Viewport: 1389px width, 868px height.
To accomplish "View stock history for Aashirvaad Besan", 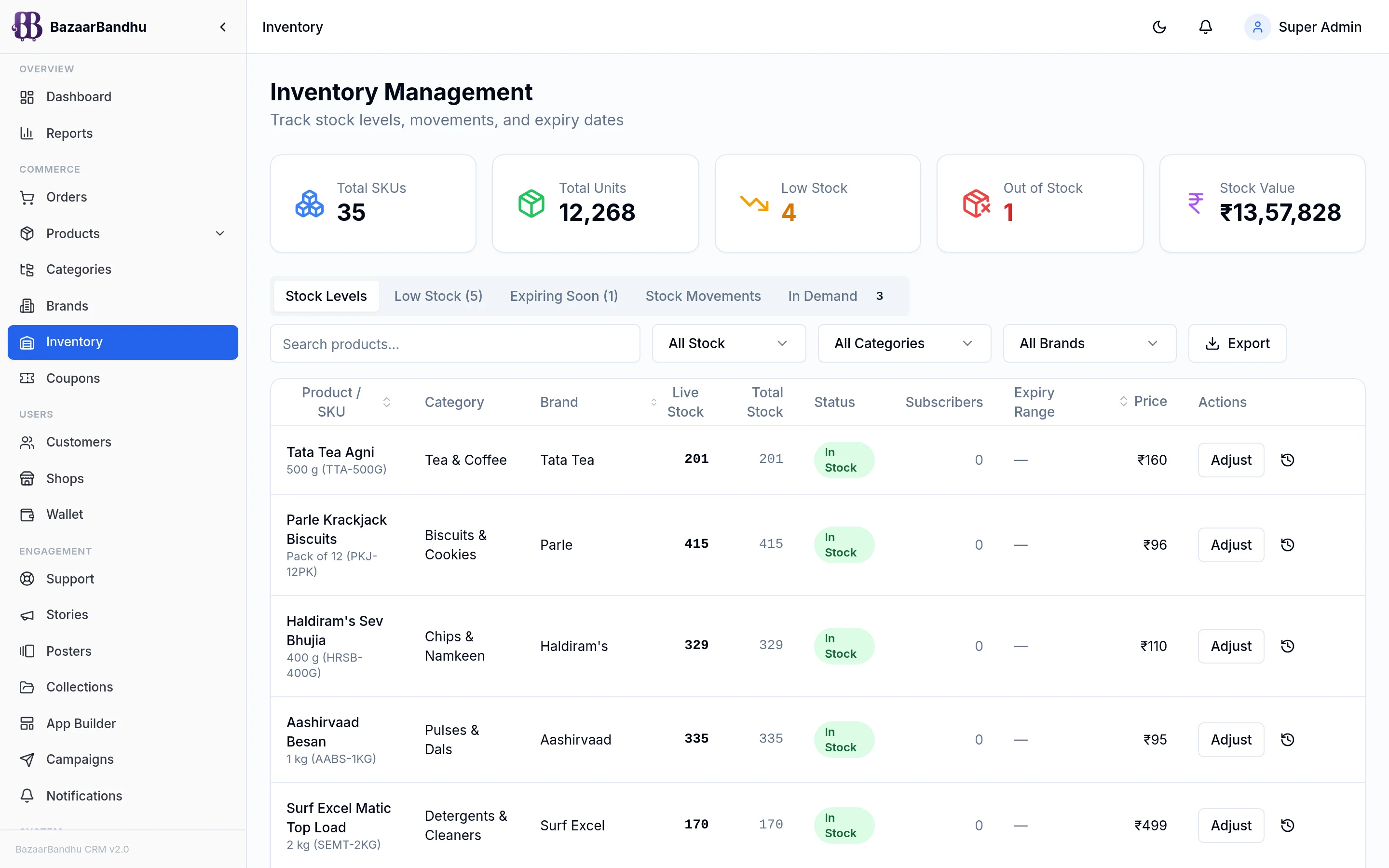I will pyautogui.click(x=1287, y=740).
